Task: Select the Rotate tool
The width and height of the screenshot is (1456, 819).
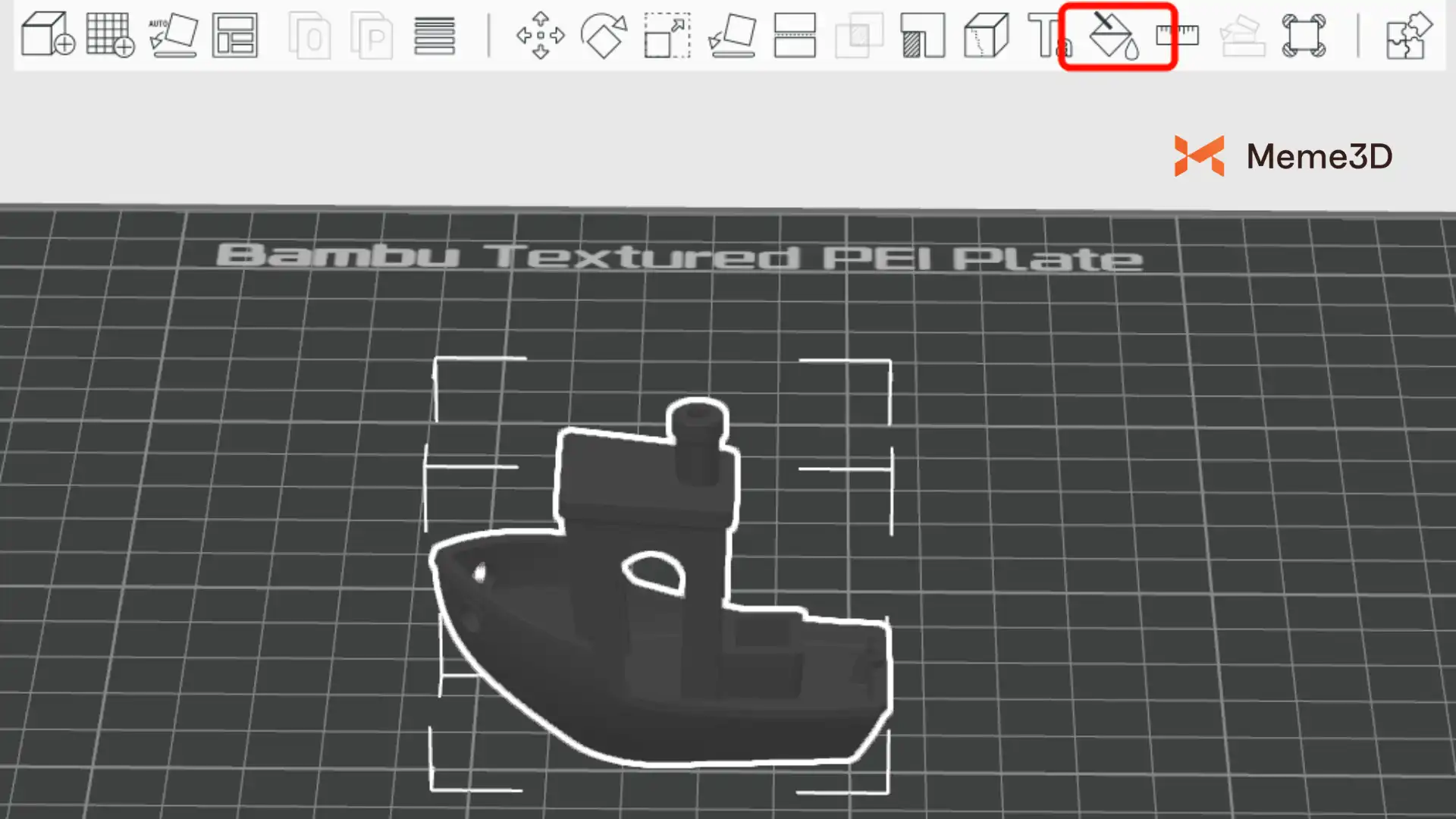Action: (604, 35)
